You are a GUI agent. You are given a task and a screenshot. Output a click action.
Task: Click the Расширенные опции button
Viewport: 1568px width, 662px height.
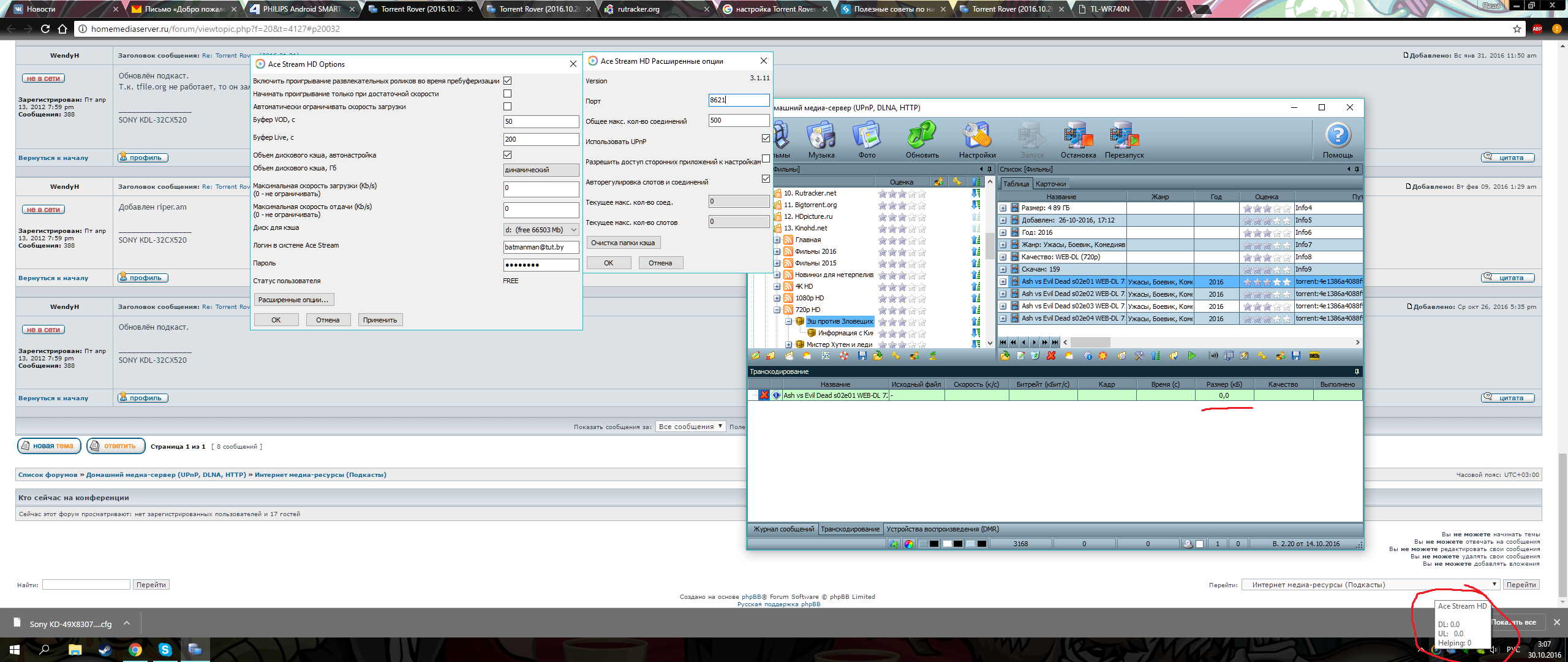click(x=293, y=300)
